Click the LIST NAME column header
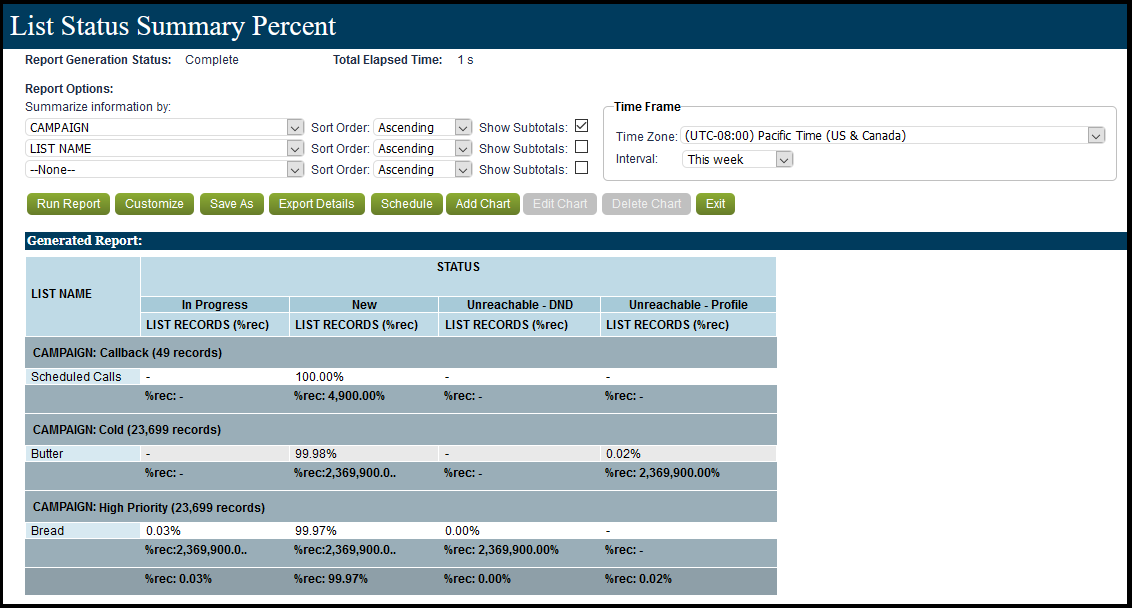This screenshot has width=1132, height=608. coord(83,296)
